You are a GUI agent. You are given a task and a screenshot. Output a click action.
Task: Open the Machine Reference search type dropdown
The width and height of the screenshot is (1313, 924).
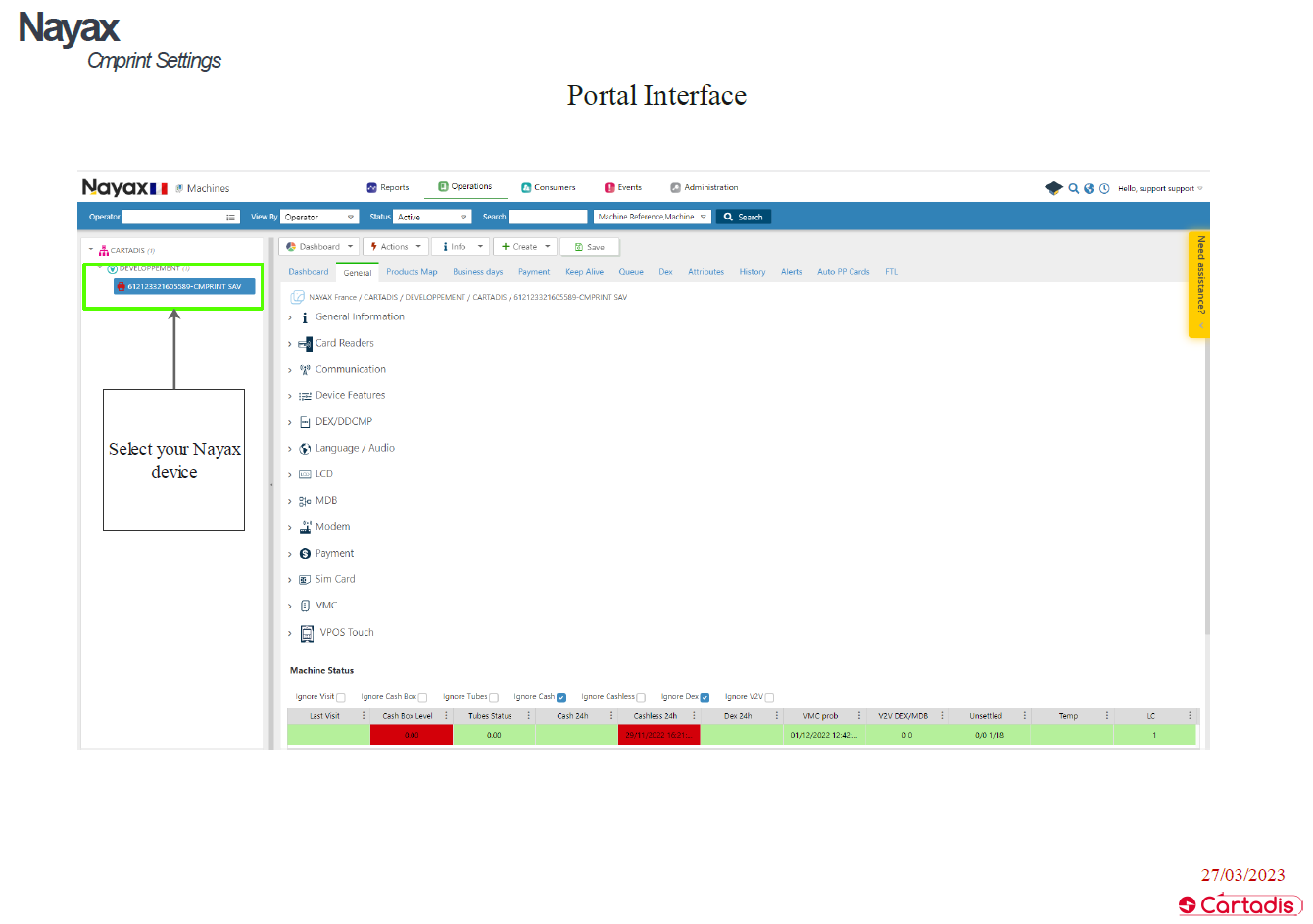tap(653, 218)
